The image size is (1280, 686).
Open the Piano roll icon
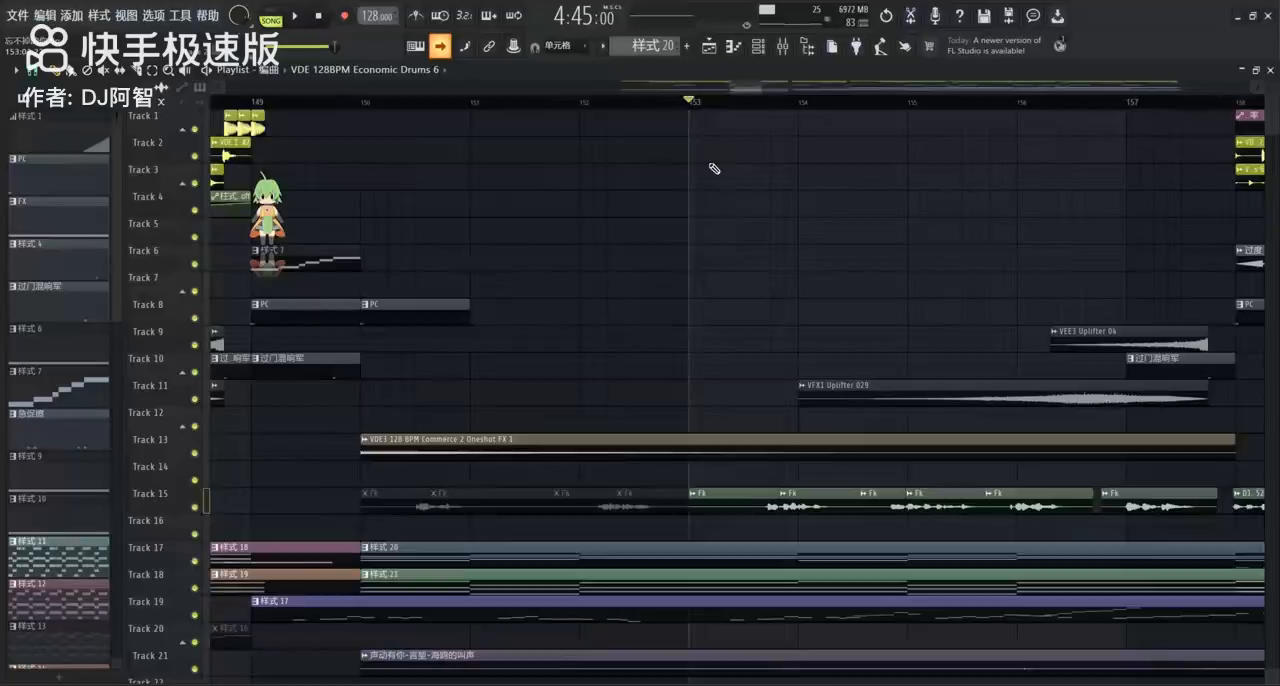click(x=734, y=46)
